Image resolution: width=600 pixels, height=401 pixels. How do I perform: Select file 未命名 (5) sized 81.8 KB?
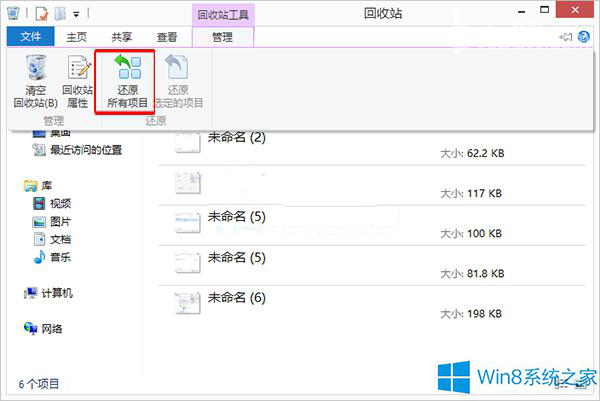tap(372, 265)
